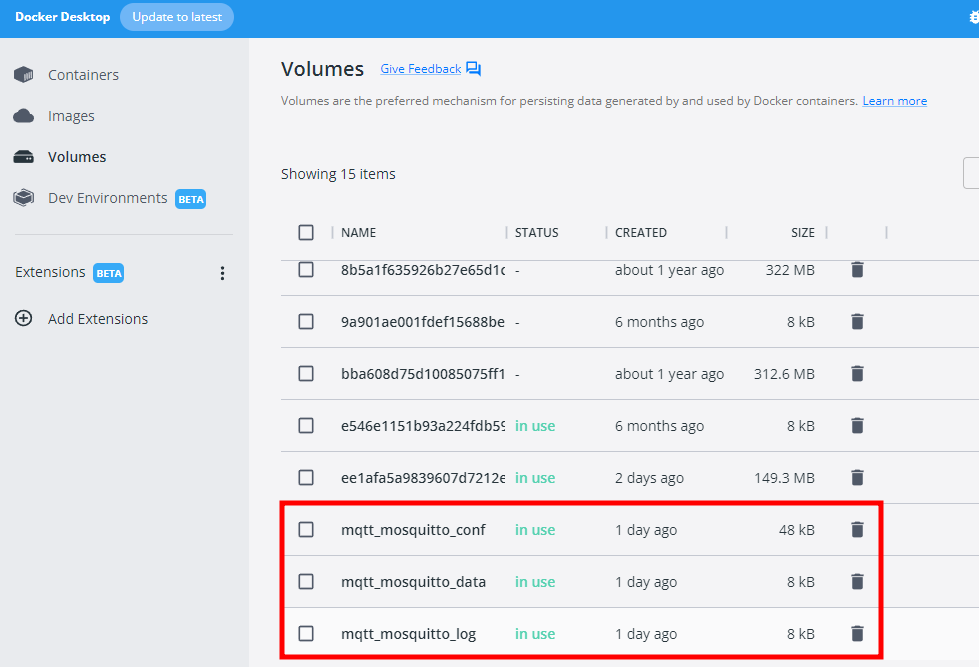Go to Images in the sidebar
Viewport: 979px width, 667px height.
[71, 116]
